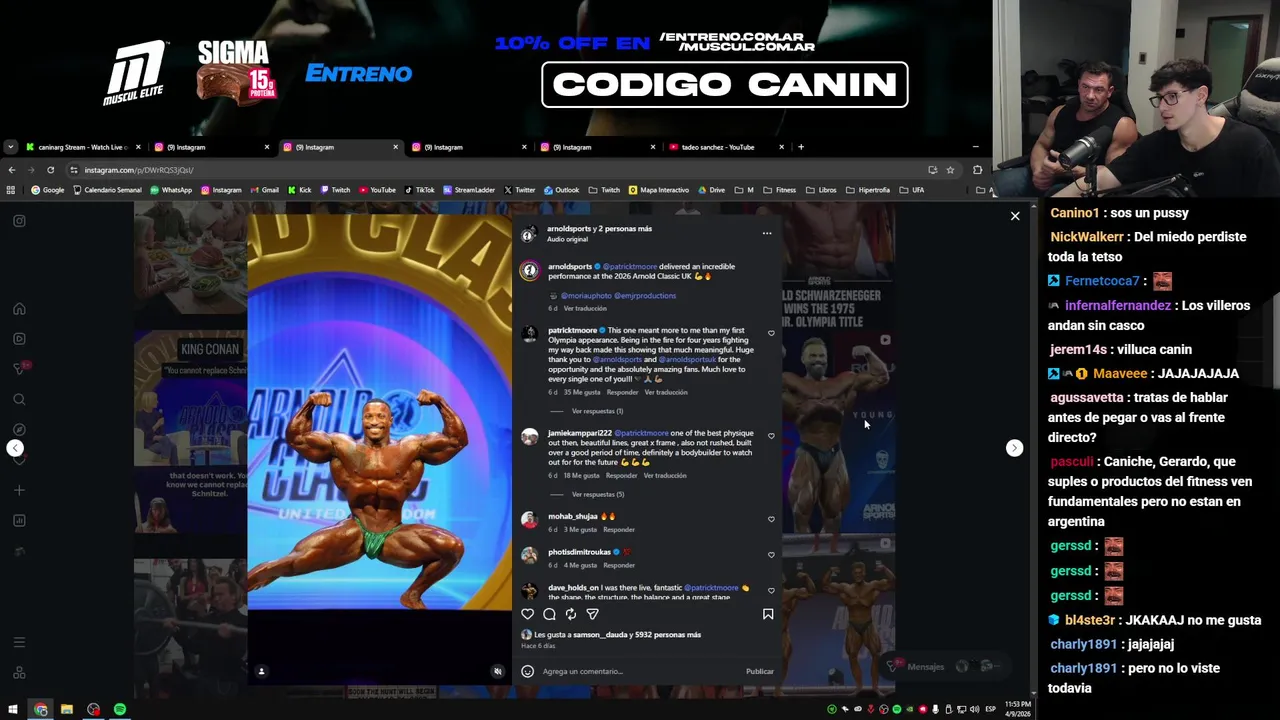The width and height of the screenshot is (1280, 720).
Task: Reply to mohab_shujaa's comment
Action: pos(619,529)
